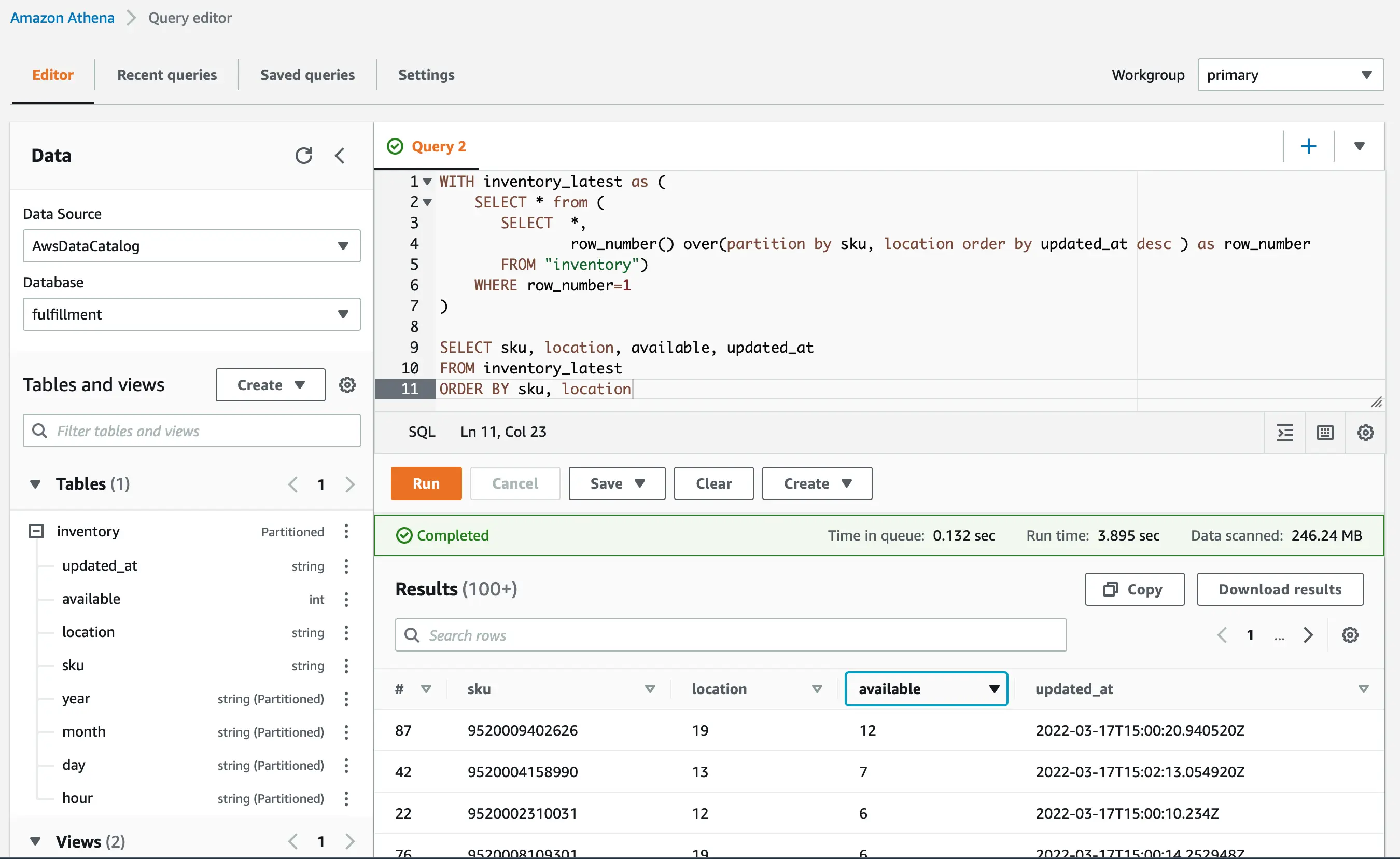The image size is (1400, 859).
Task: Switch to the Editor tab
Action: [53, 75]
